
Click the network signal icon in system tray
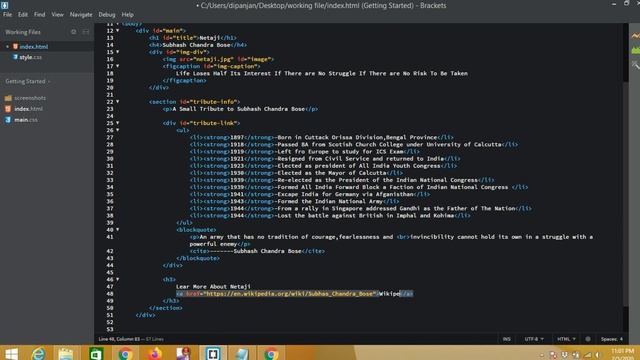[588, 355]
